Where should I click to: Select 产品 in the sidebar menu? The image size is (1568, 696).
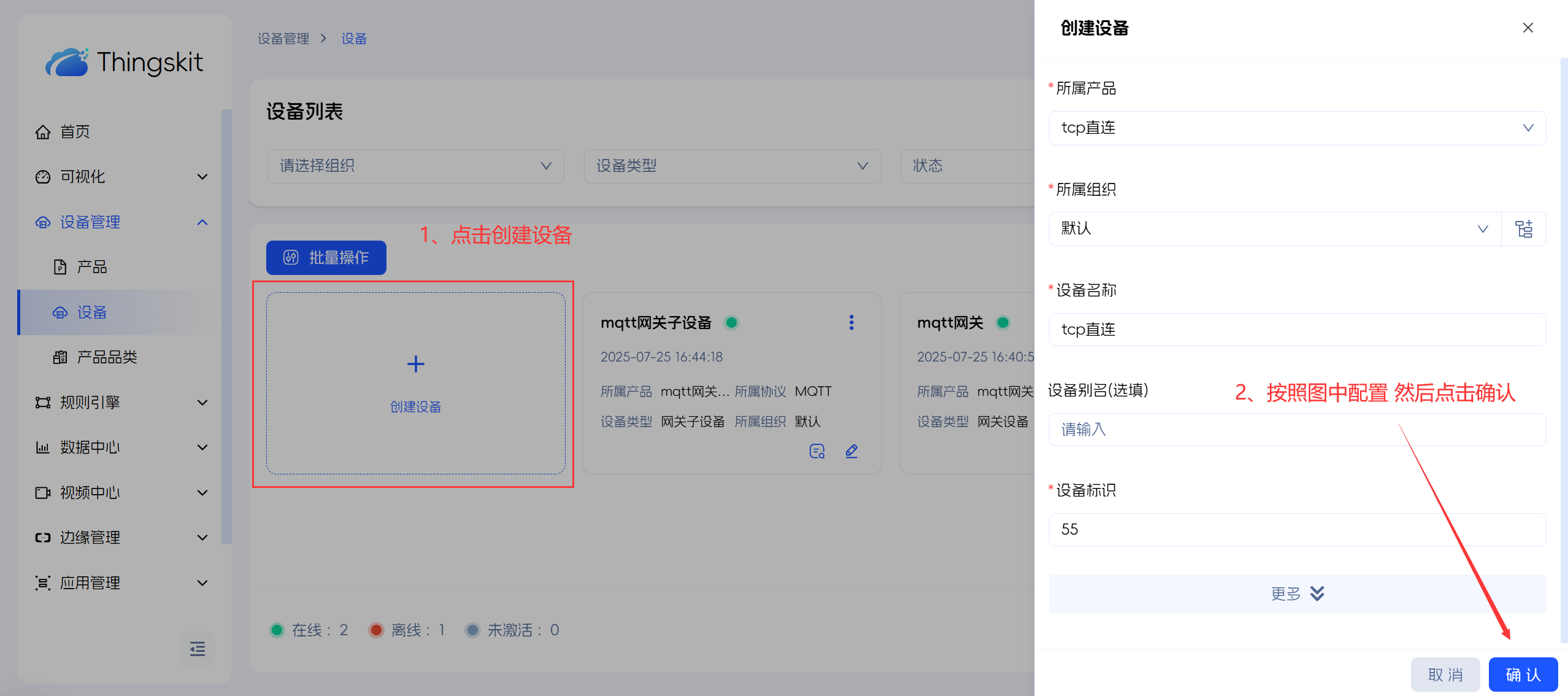point(92,267)
